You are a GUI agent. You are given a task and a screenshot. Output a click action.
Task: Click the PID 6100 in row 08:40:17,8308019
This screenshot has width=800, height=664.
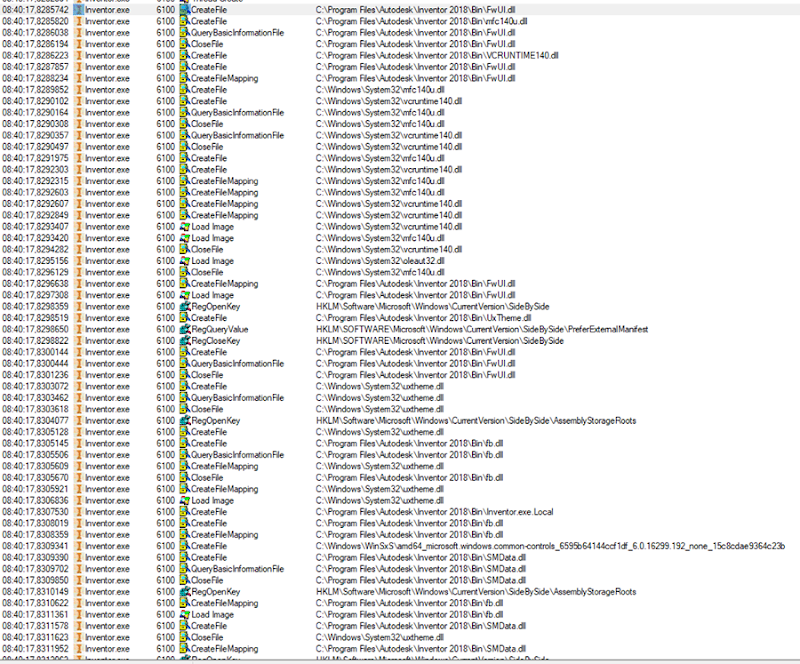tap(165, 523)
